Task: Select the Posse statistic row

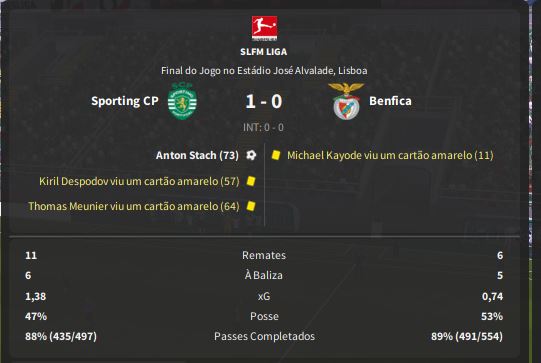Action: point(264,316)
